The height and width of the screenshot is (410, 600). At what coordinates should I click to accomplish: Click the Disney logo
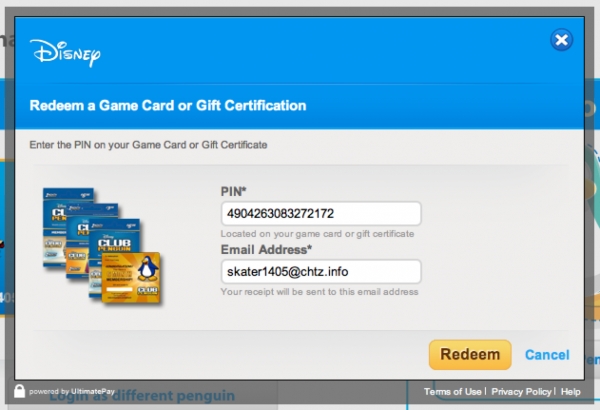(66, 52)
